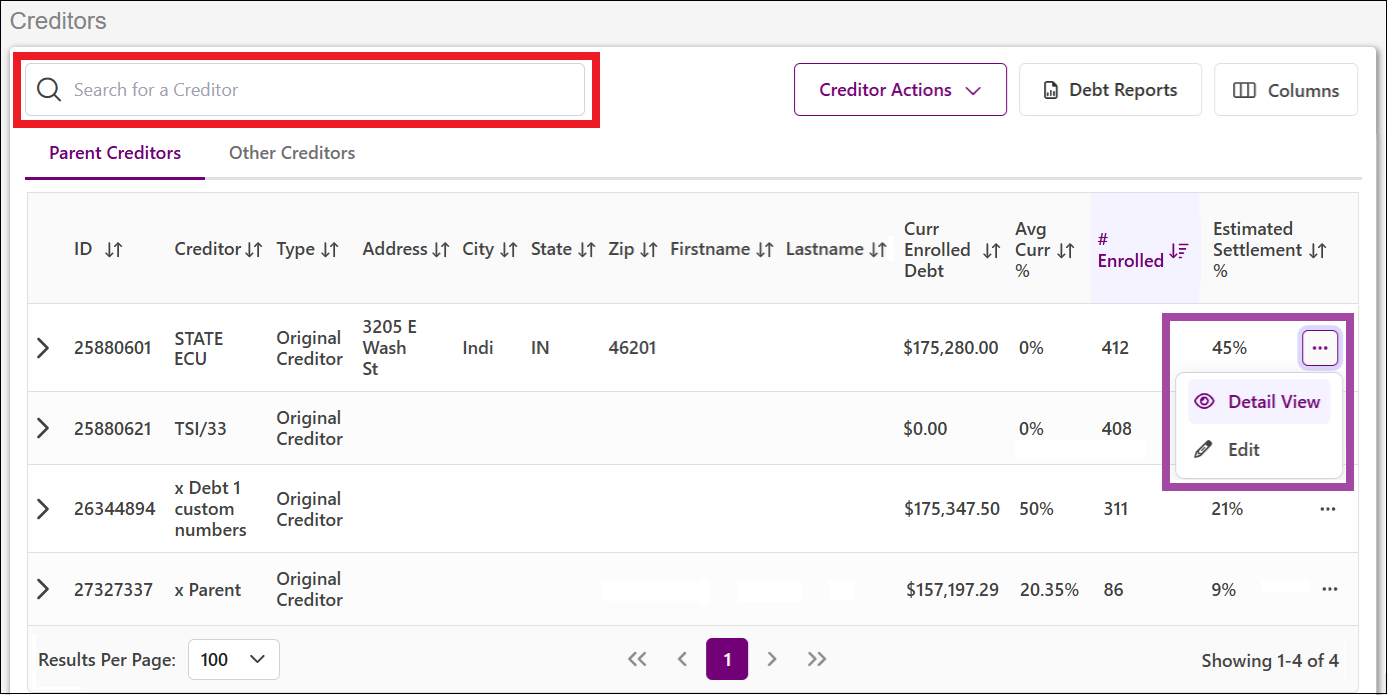The image size is (1388, 695).
Task: Sort by Curr Enrolled Debt column
Action: (x=991, y=251)
